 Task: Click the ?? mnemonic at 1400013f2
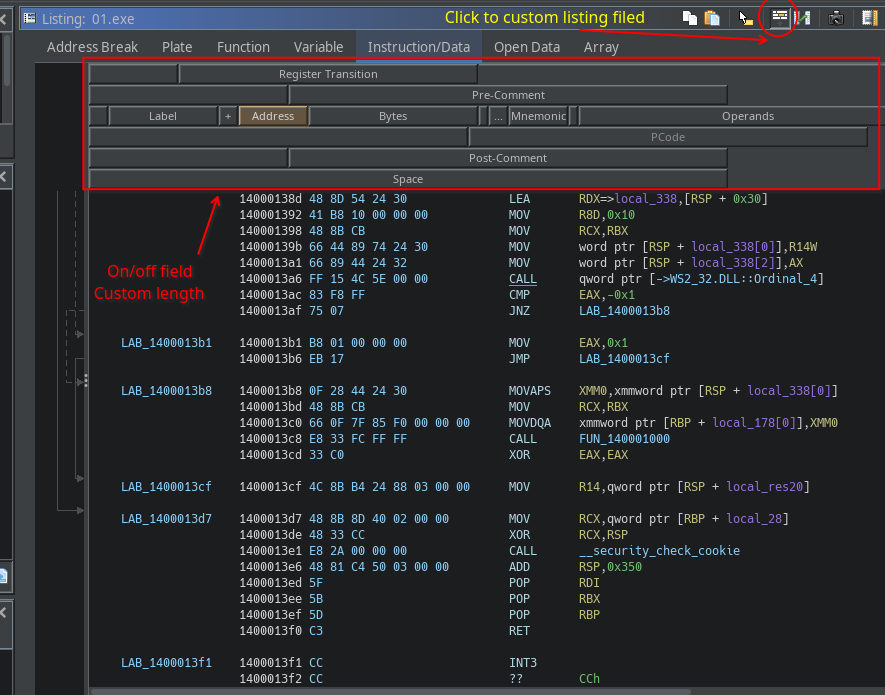516,679
